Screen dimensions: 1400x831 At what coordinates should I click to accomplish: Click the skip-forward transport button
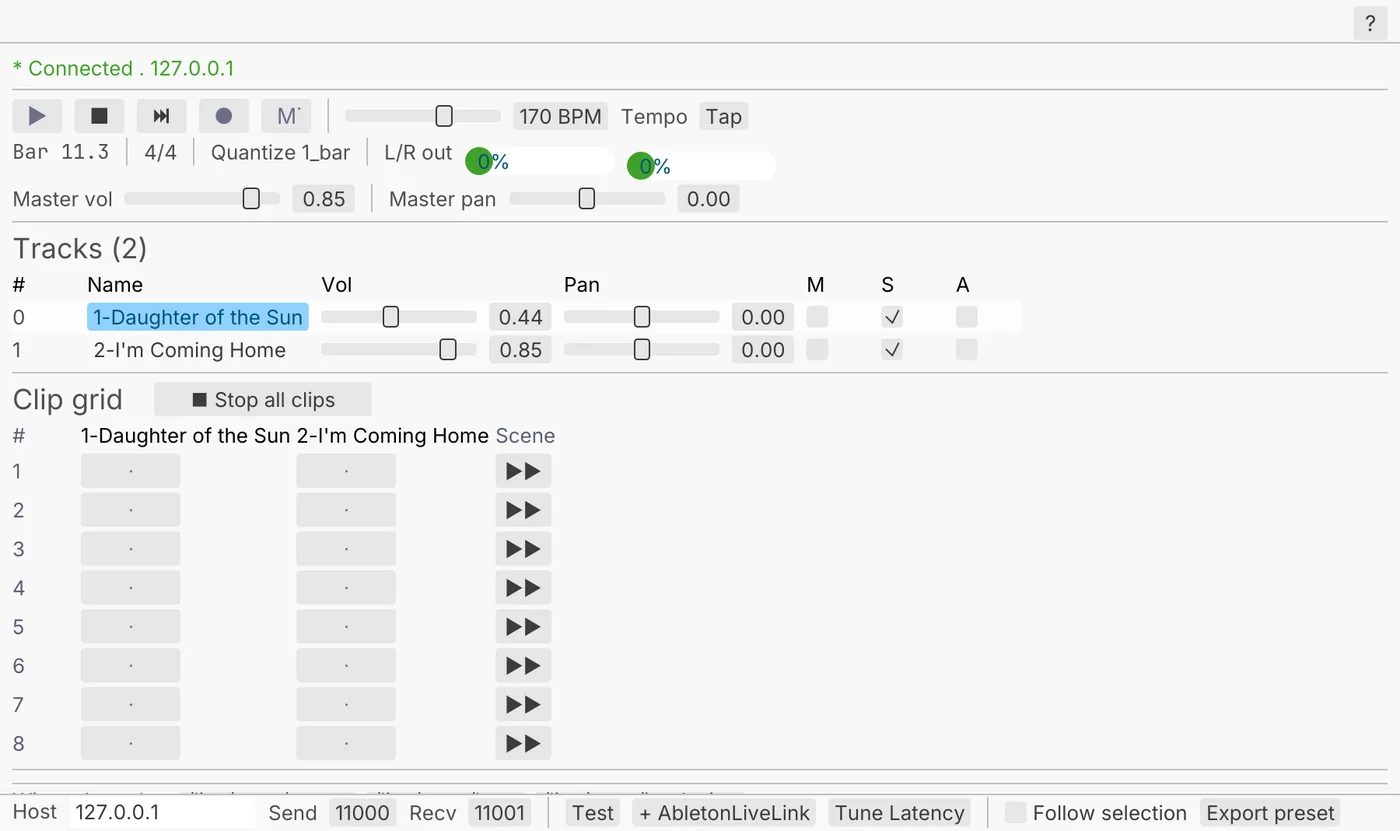coord(161,116)
